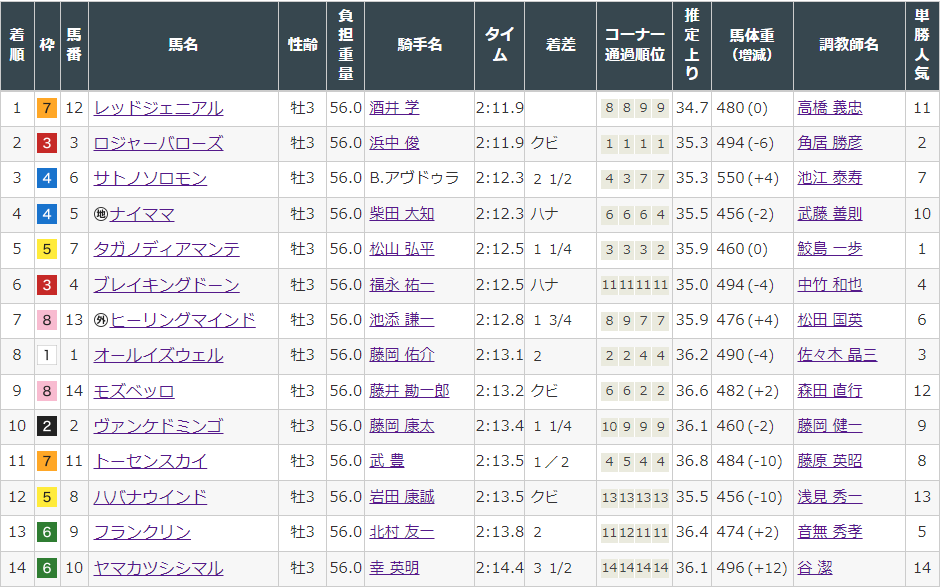The width and height of the screenshot is (941, 588).
Task: Open trainer 池江 泰寿 link
Action: pyautogui.click(x=830, y=178)
